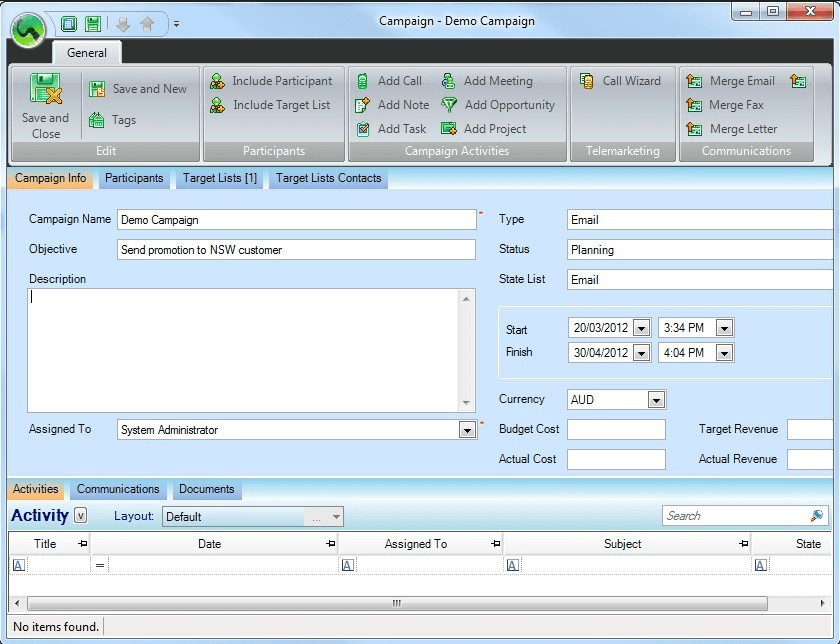Open the quick access toolbar customize arrow
Viewport: 840px width, 644px height.
(176, 24)
